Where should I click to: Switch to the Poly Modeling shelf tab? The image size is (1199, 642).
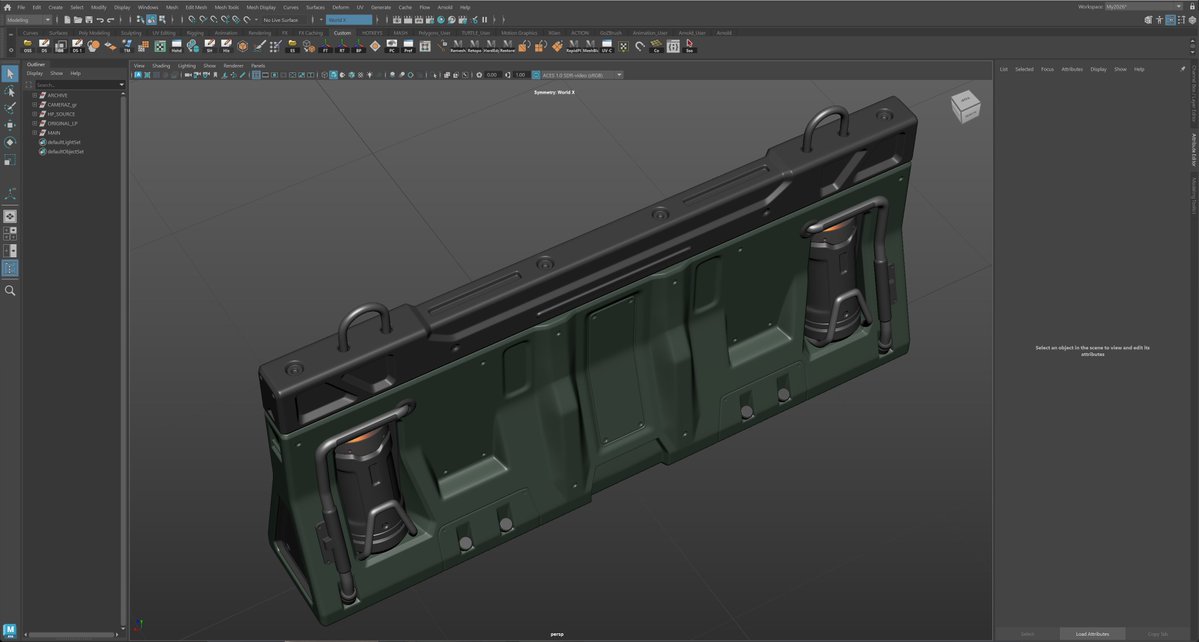pos(94,33)
